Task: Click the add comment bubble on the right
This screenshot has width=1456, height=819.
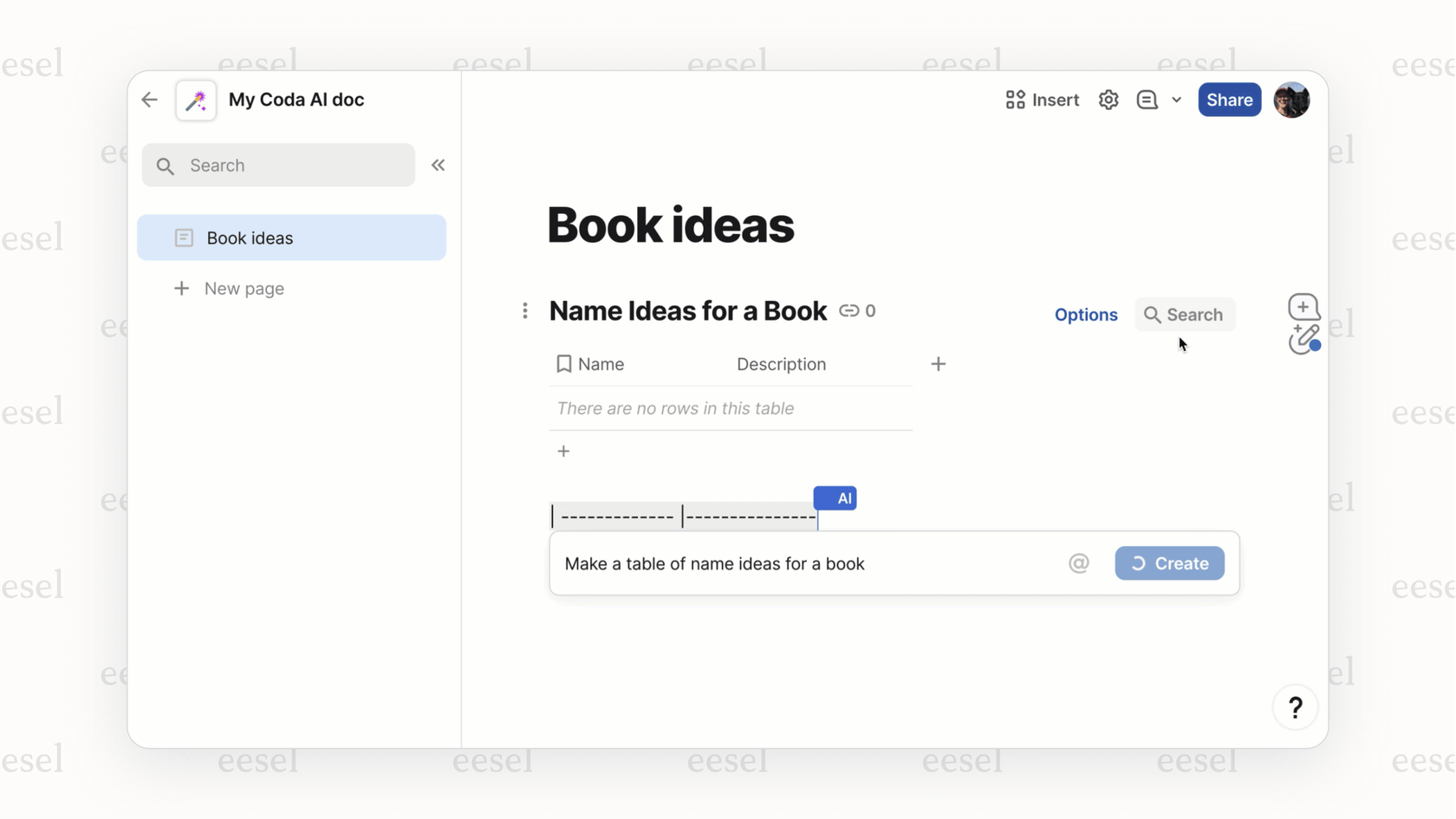Action: click(1303, 306)
